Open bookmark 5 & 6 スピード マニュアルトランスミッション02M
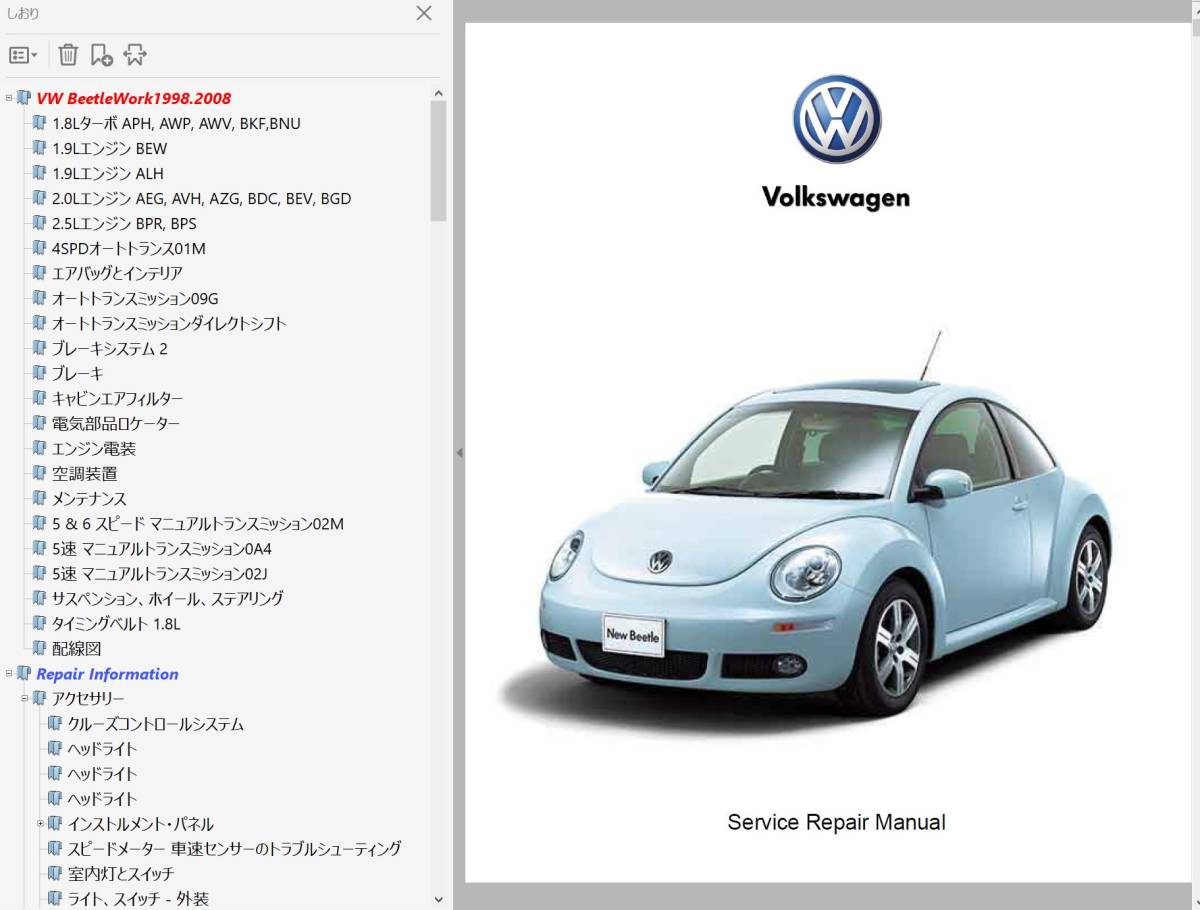The image size is (1200, 910). point(197,523)
